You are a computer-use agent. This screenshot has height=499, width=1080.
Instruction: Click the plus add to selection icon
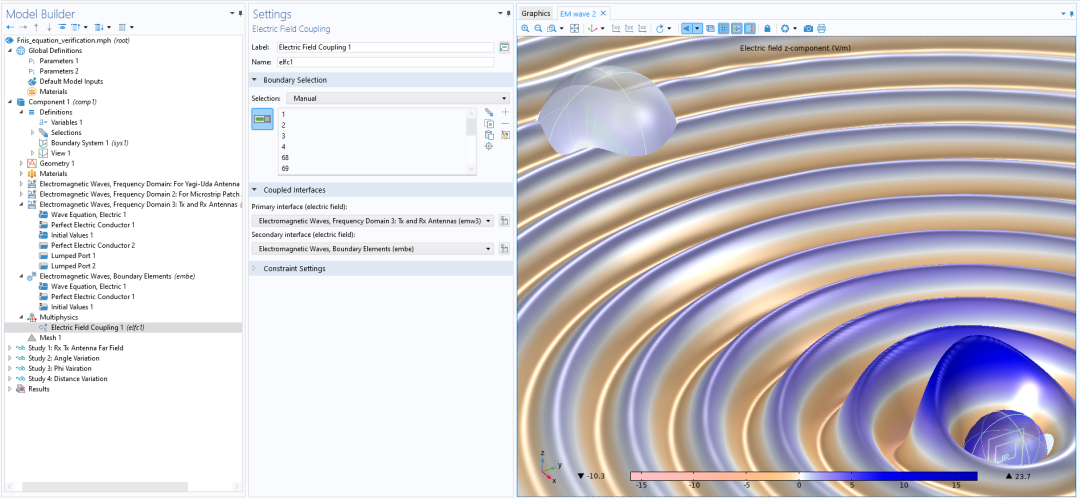tap(505, 112)
